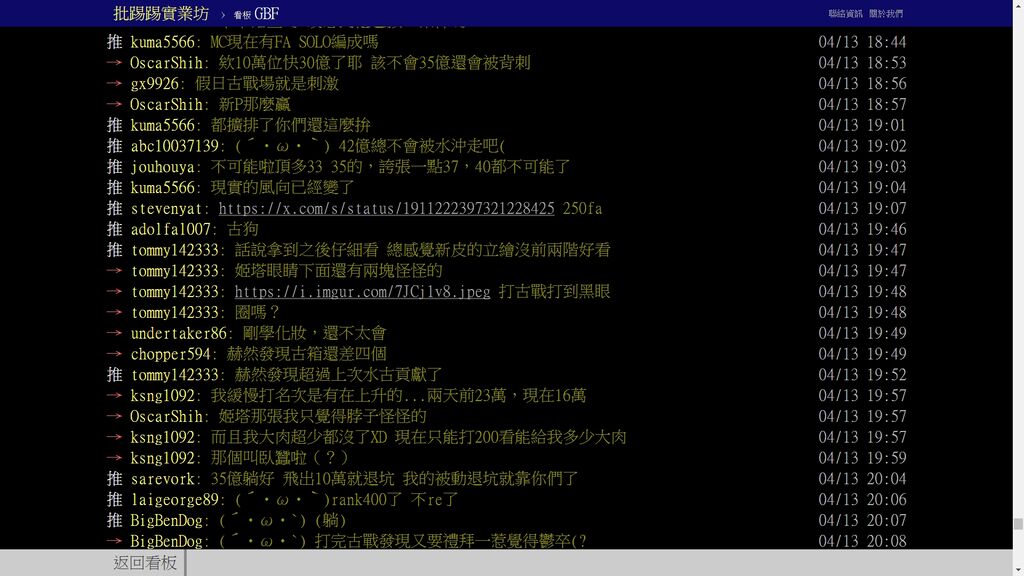Image resolution: width=1024 pixels, height=576 pixels.
Task: Click the 04/13 20:04 timestamp
Action: [x=862, y=479]
